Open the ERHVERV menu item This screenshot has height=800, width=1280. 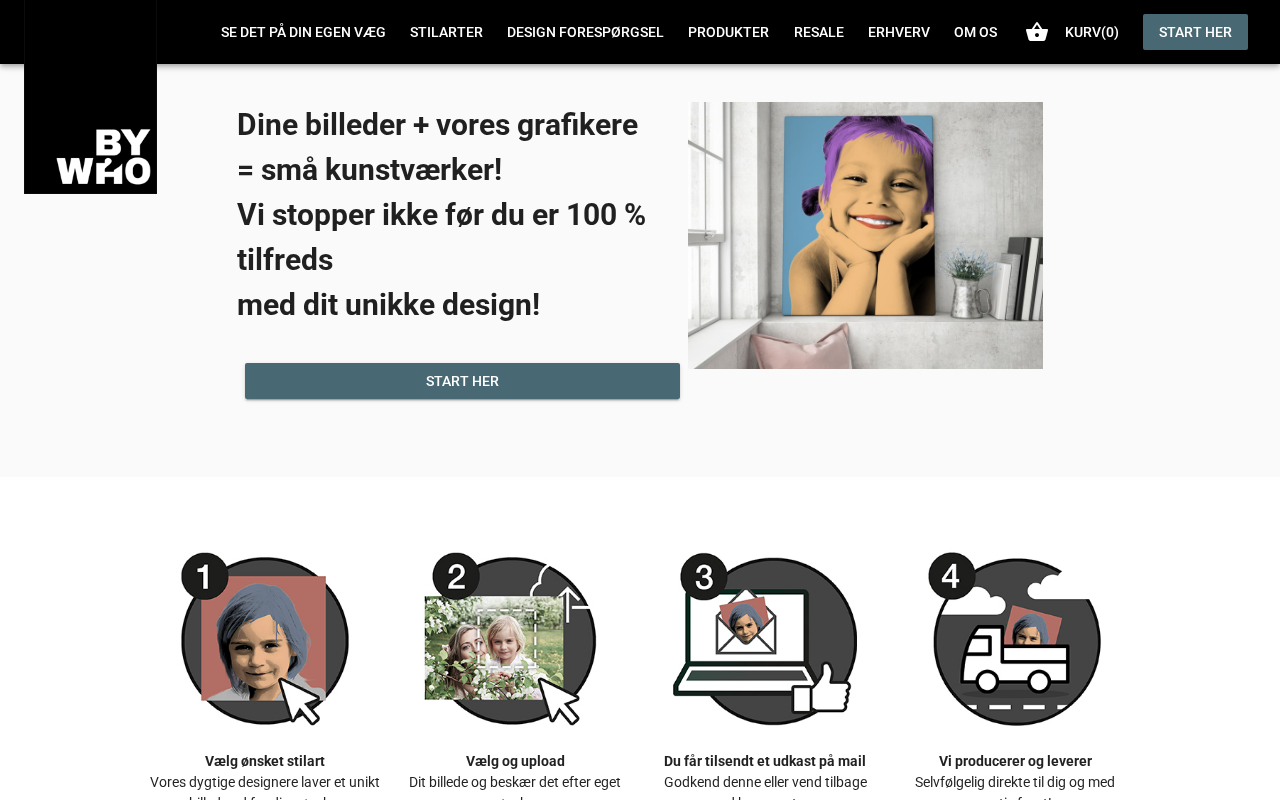pyautogui.click(x=899, y=32)
